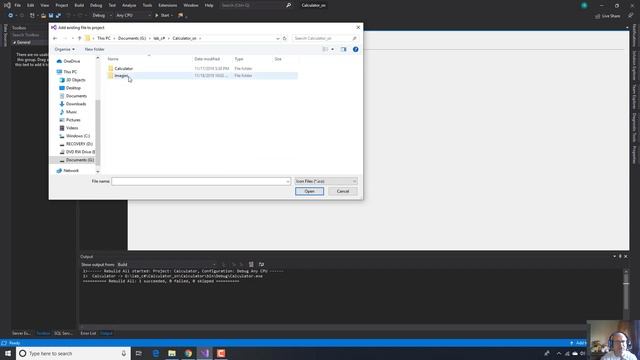Screen dimensions: 640x360
Task: Open the Debug configuration dropdown
Action: (102, 16)
